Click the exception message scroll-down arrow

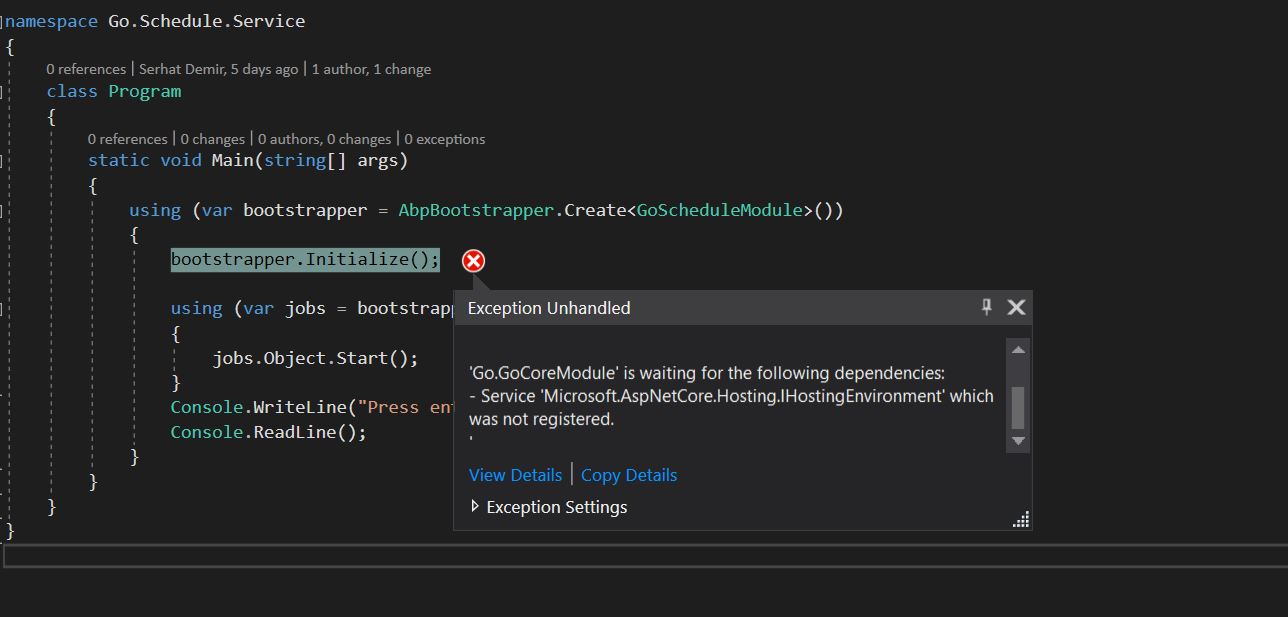[x=1018, y=441]
